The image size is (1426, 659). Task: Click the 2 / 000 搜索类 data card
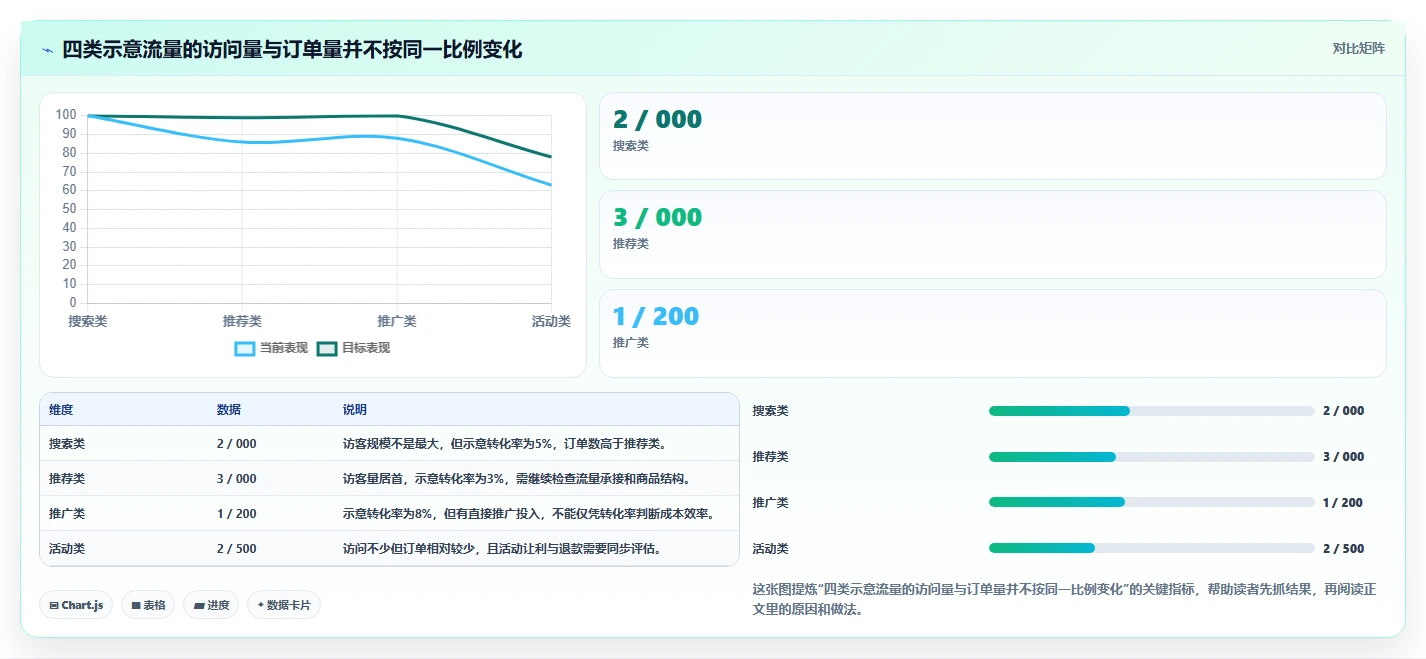(992, 136)
